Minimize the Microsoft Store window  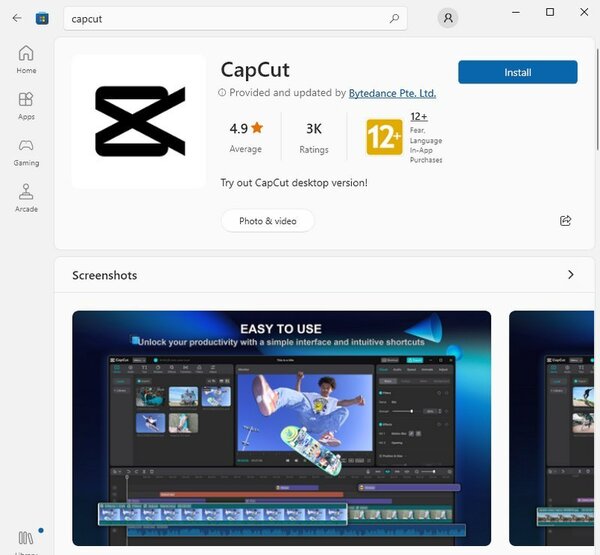click(516, 12)
